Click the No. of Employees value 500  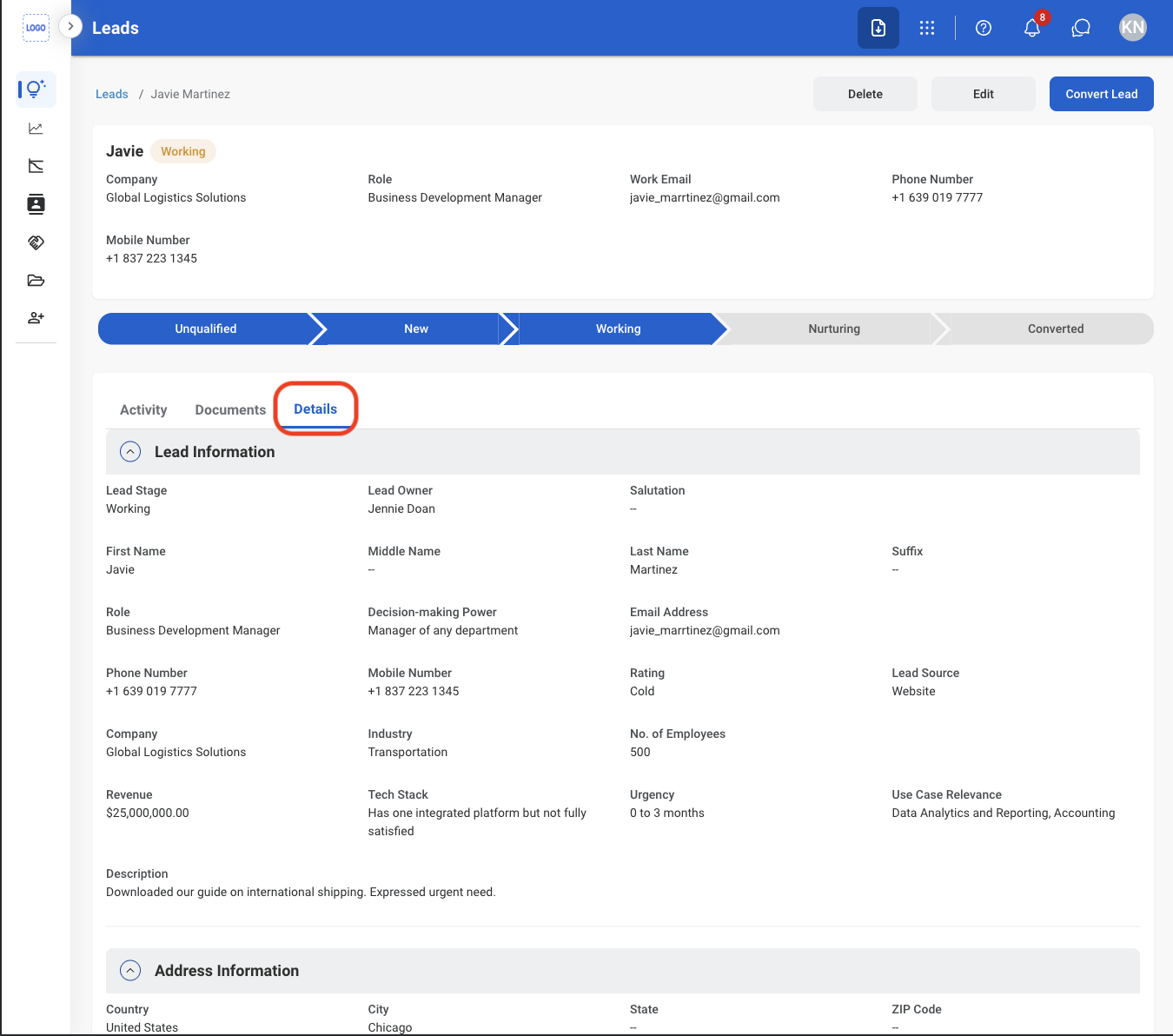(640, 752)
